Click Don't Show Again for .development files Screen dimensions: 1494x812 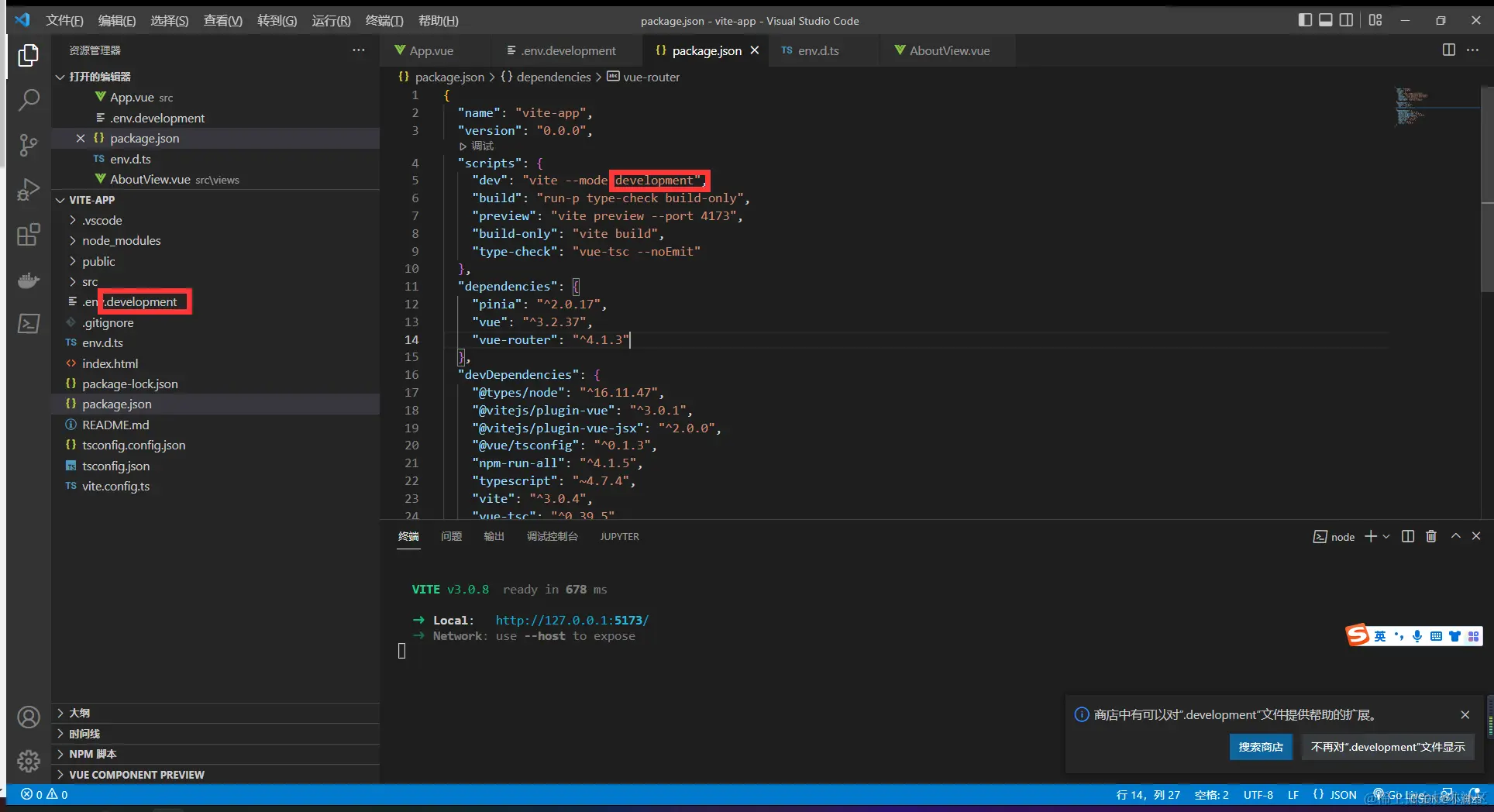tap(1388, 747)
